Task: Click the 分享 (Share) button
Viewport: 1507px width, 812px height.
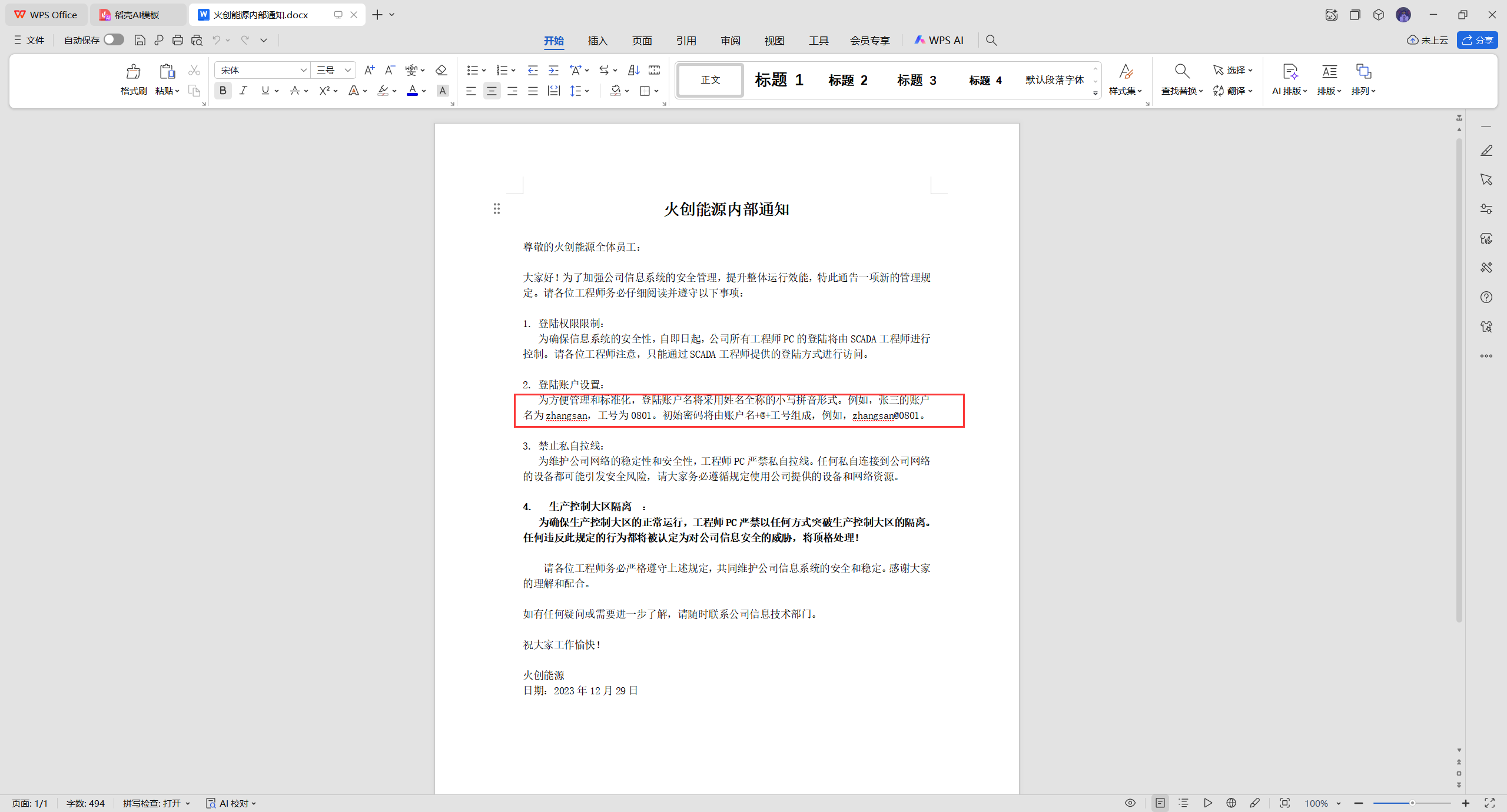Action: pyautogui.click(x=1478, y=40)
